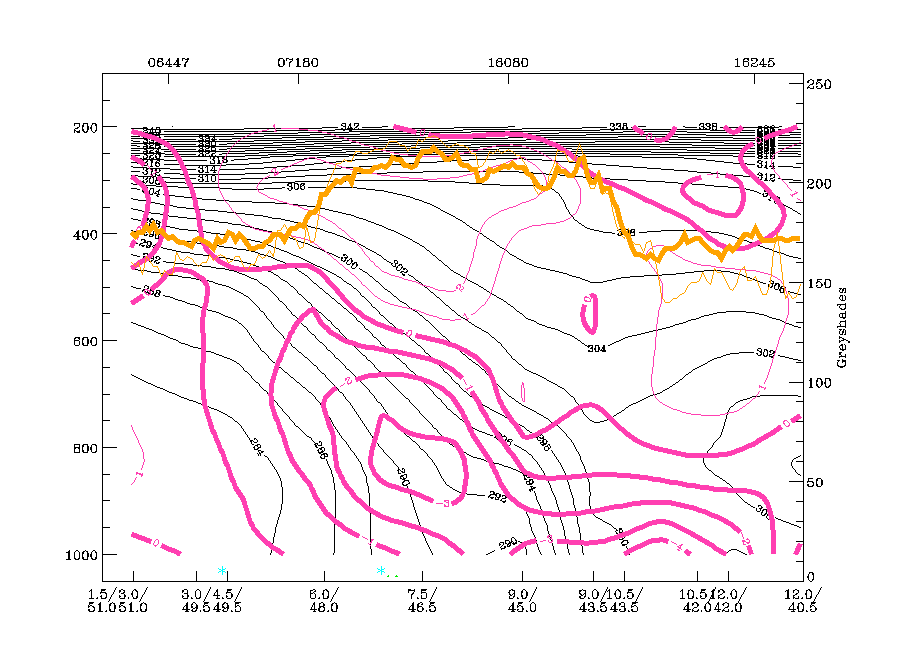This screenshot has width=922, height=668.
Task: Select station label 16245
Action: 754,62
